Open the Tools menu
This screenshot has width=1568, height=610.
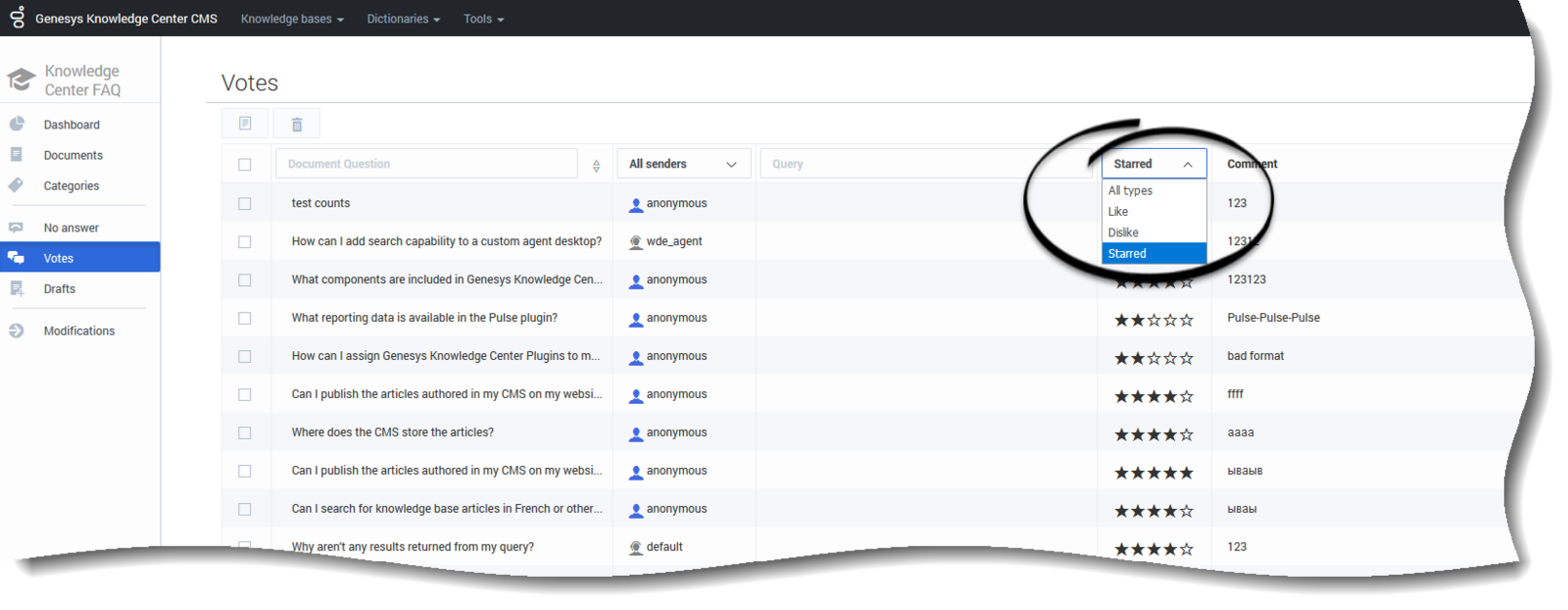point(484,19)
